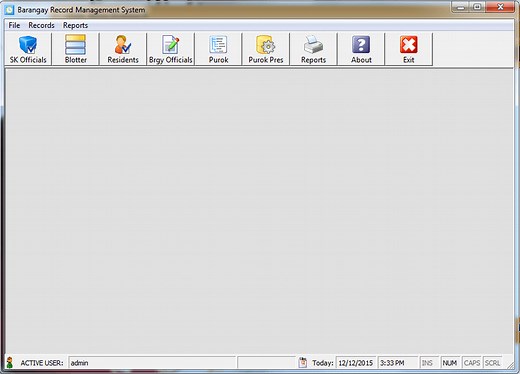Click the date 12/12/2015 in status bar
520x374 pixels.
[x=356, y=363]
